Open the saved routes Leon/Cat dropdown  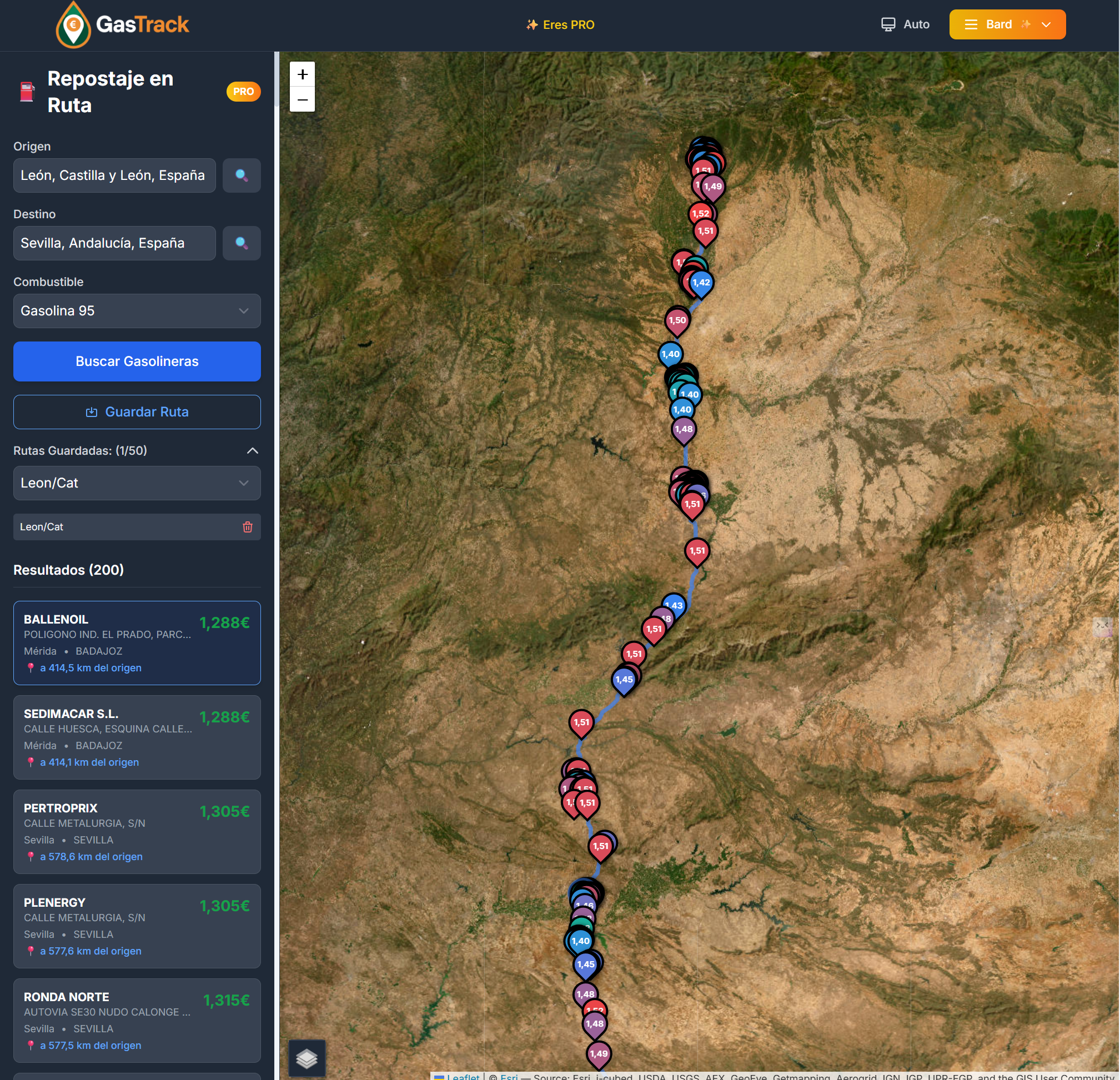click(137, 484)
